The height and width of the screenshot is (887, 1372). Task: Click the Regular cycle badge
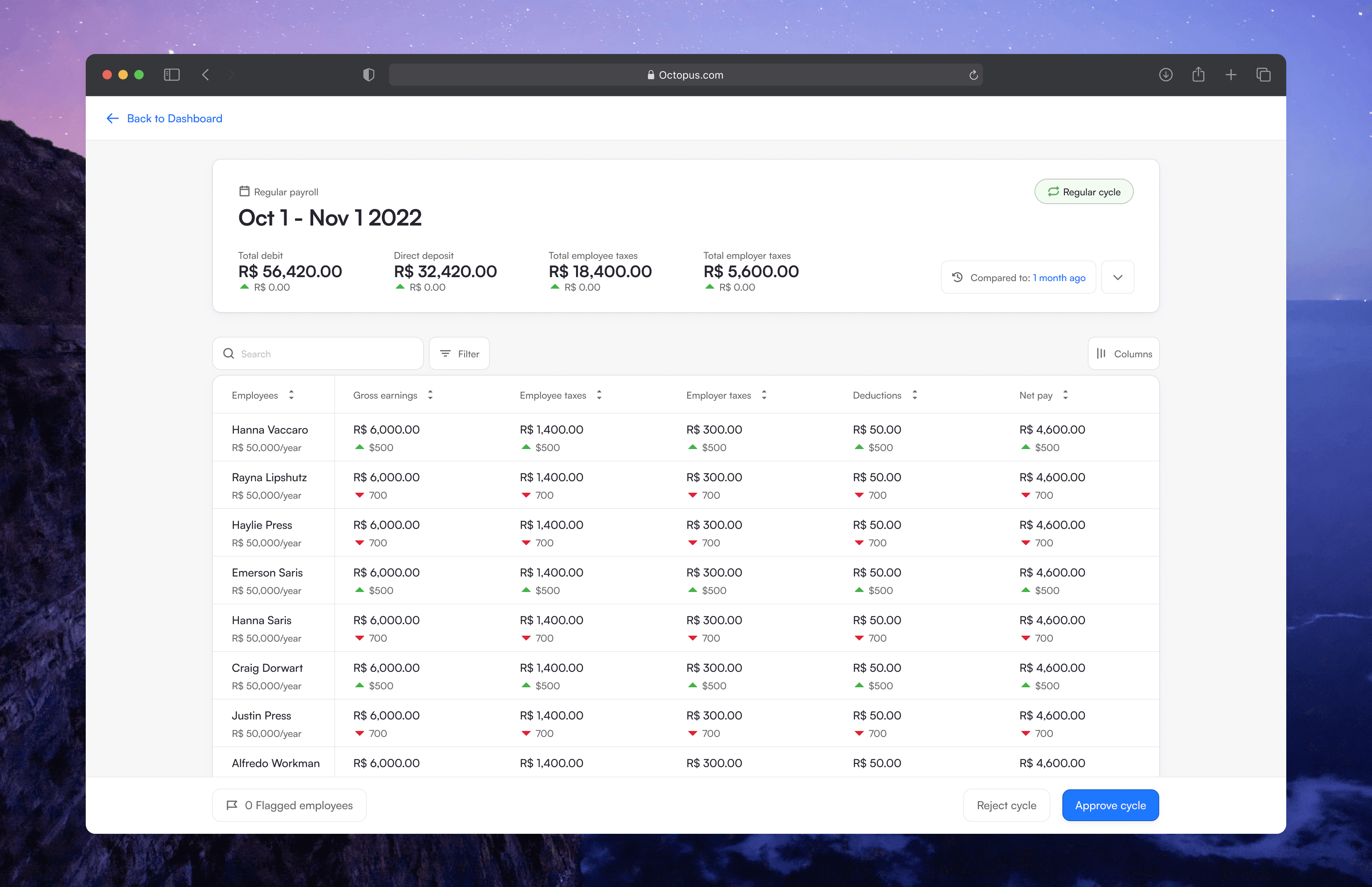[1083, 192]
